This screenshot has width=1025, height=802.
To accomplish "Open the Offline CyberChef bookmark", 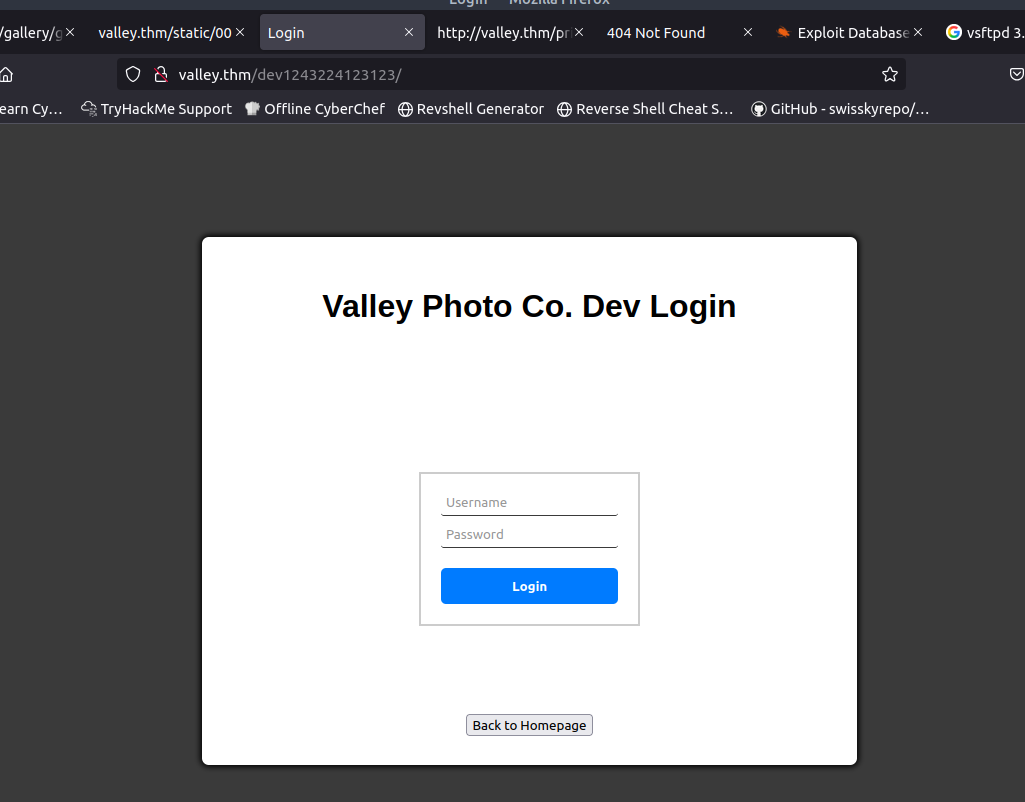I will [x=315, y=109].
